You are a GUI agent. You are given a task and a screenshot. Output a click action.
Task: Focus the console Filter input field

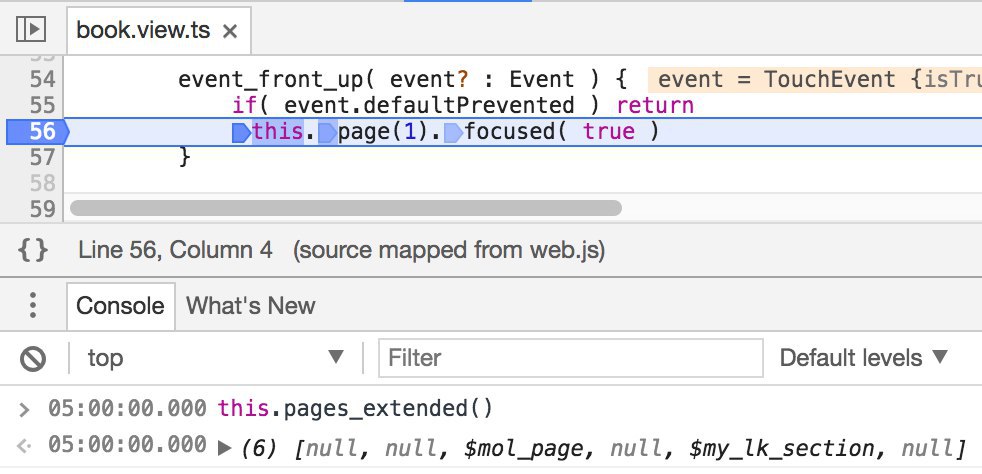point(571,358)
